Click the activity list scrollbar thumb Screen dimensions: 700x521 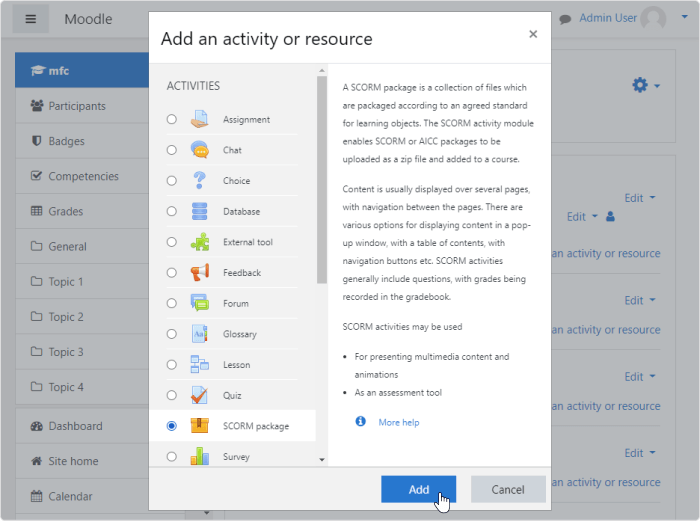coord(322,179)
